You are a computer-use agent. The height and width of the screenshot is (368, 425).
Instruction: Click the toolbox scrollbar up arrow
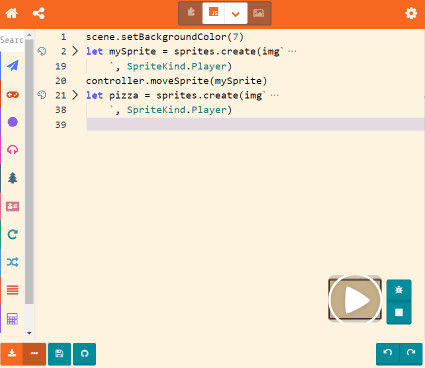click(29, 35)
